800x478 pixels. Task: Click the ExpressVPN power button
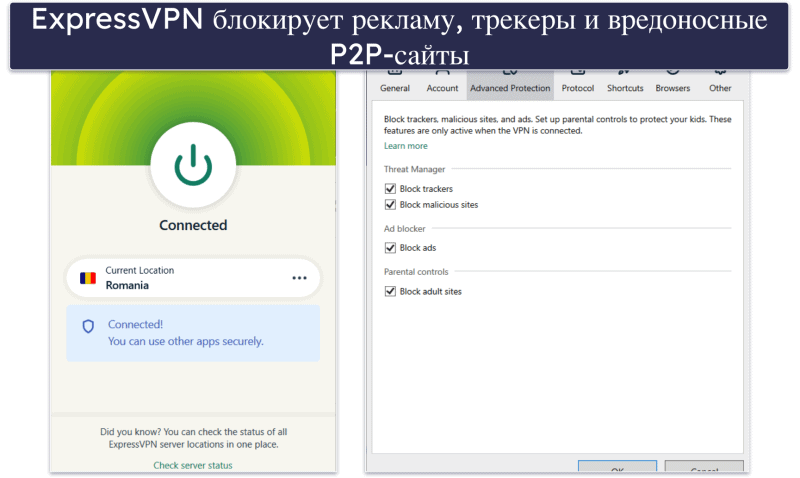pyautogui.click(x=193, y=165)
